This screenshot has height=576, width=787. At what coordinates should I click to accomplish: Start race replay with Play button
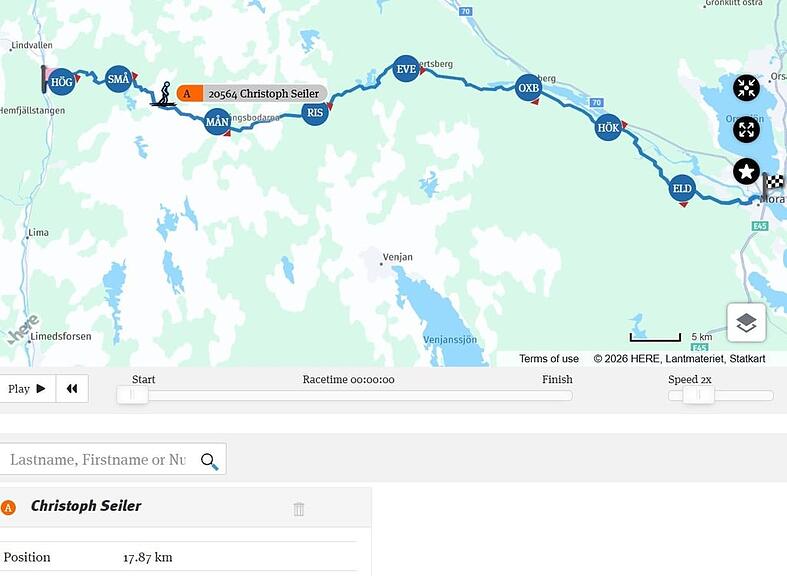28,388
